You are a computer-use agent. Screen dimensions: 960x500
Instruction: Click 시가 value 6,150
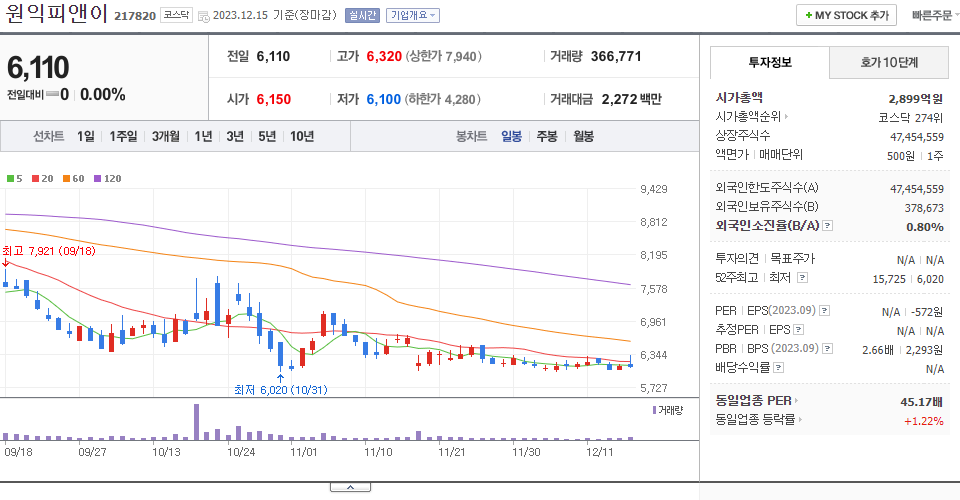[x=274, y=99]
